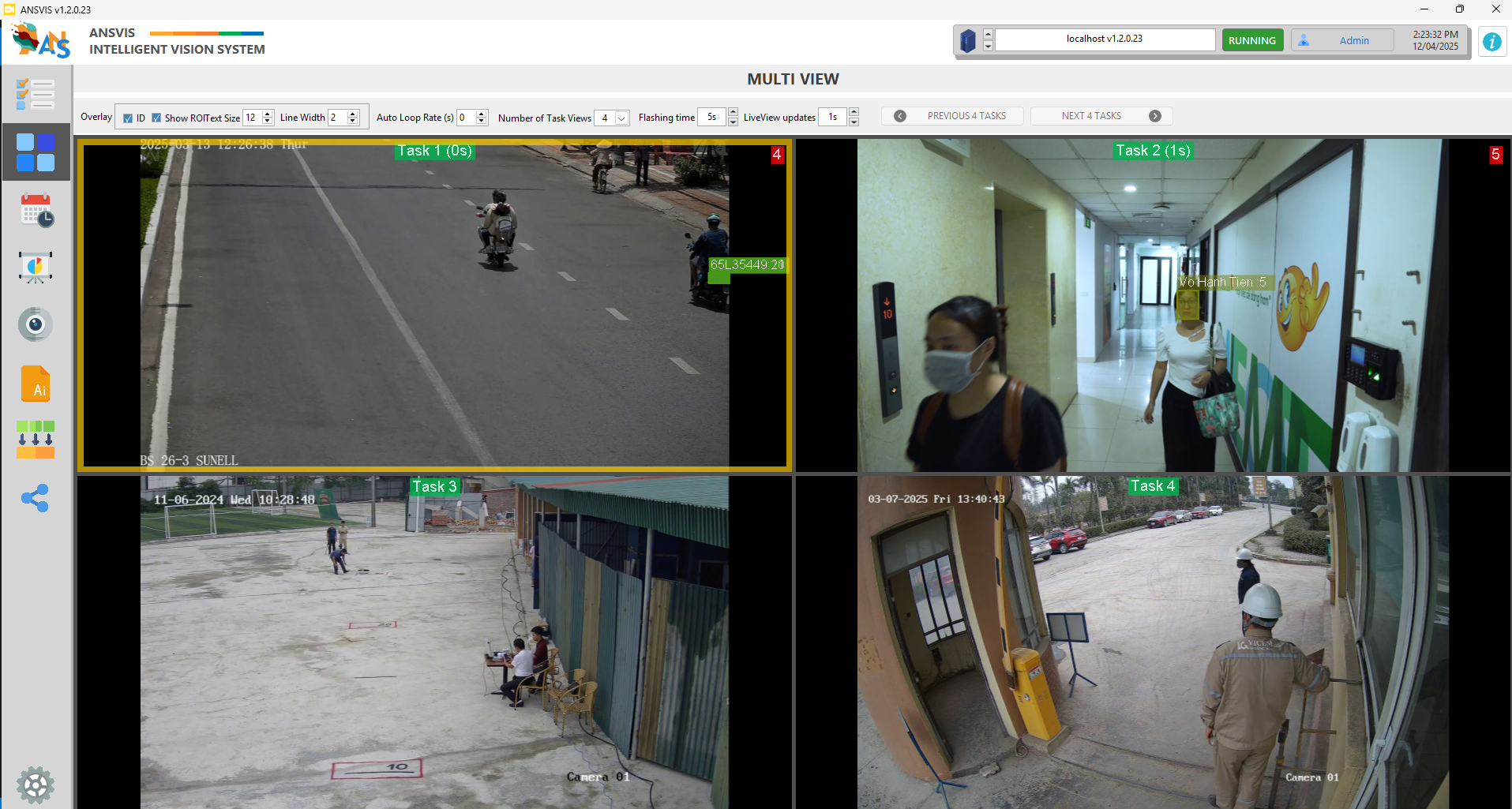Click the blue info icon
1512x809 pixels.
[x=1491, y=42]
